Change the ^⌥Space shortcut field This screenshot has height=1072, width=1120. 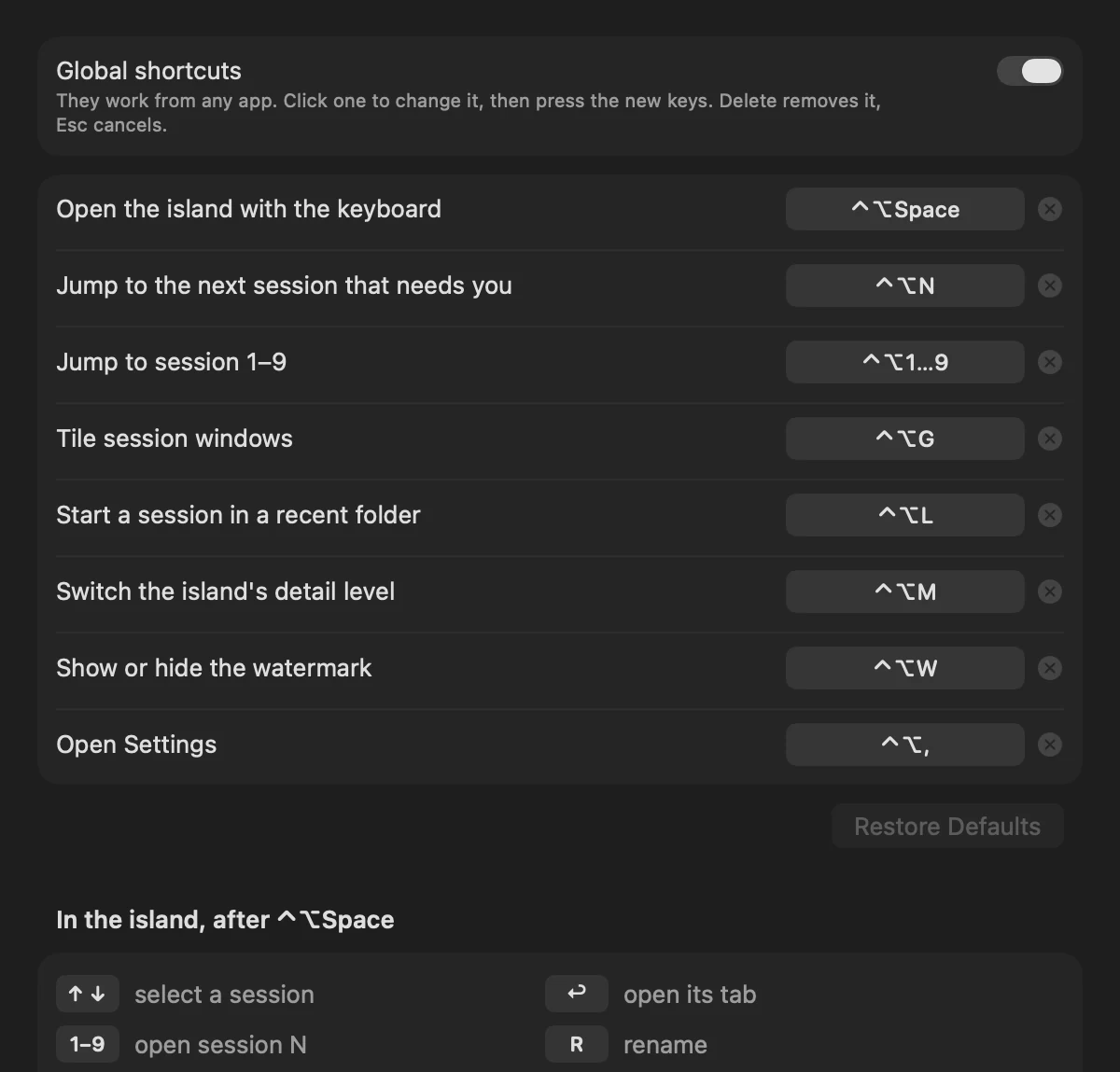pos(905,209)
